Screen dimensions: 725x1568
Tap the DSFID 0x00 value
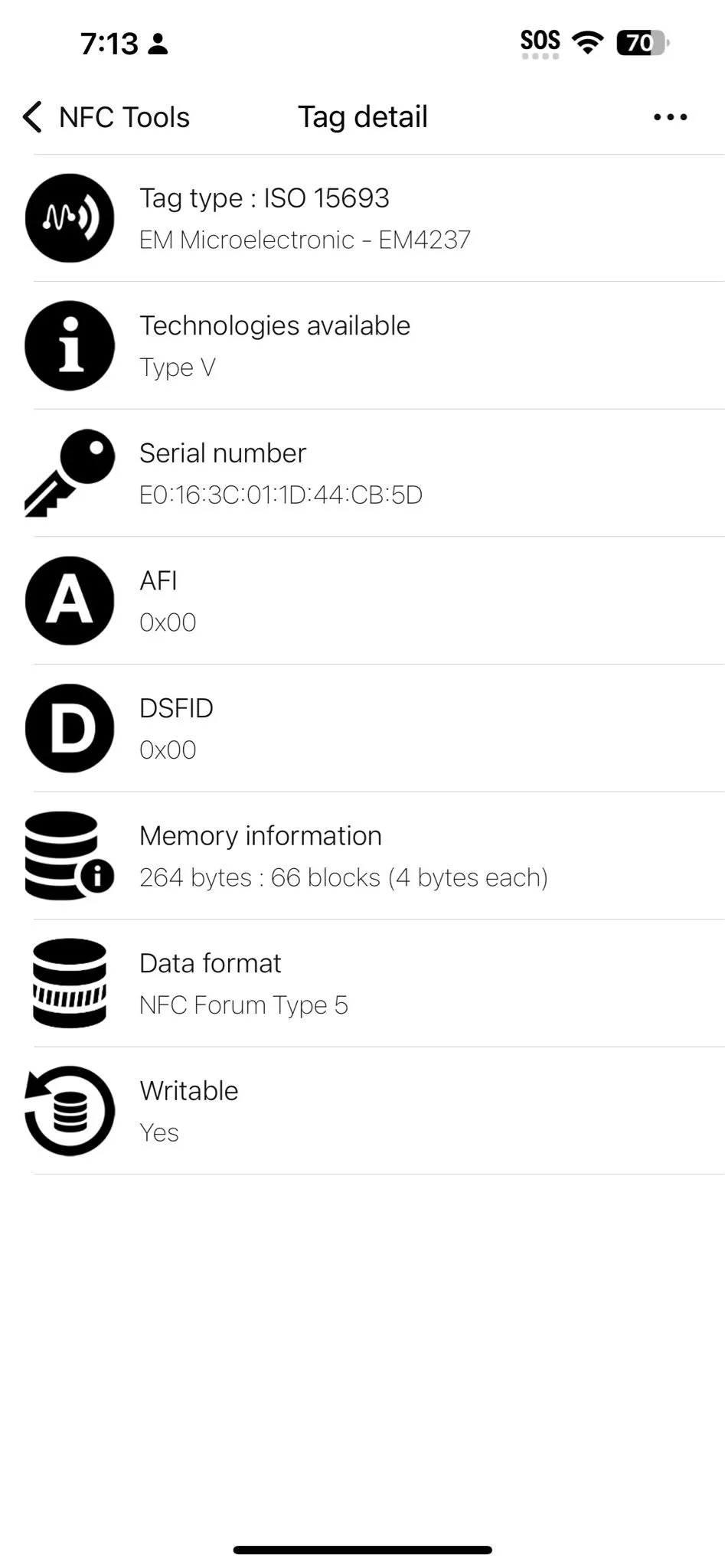point(168,750)
